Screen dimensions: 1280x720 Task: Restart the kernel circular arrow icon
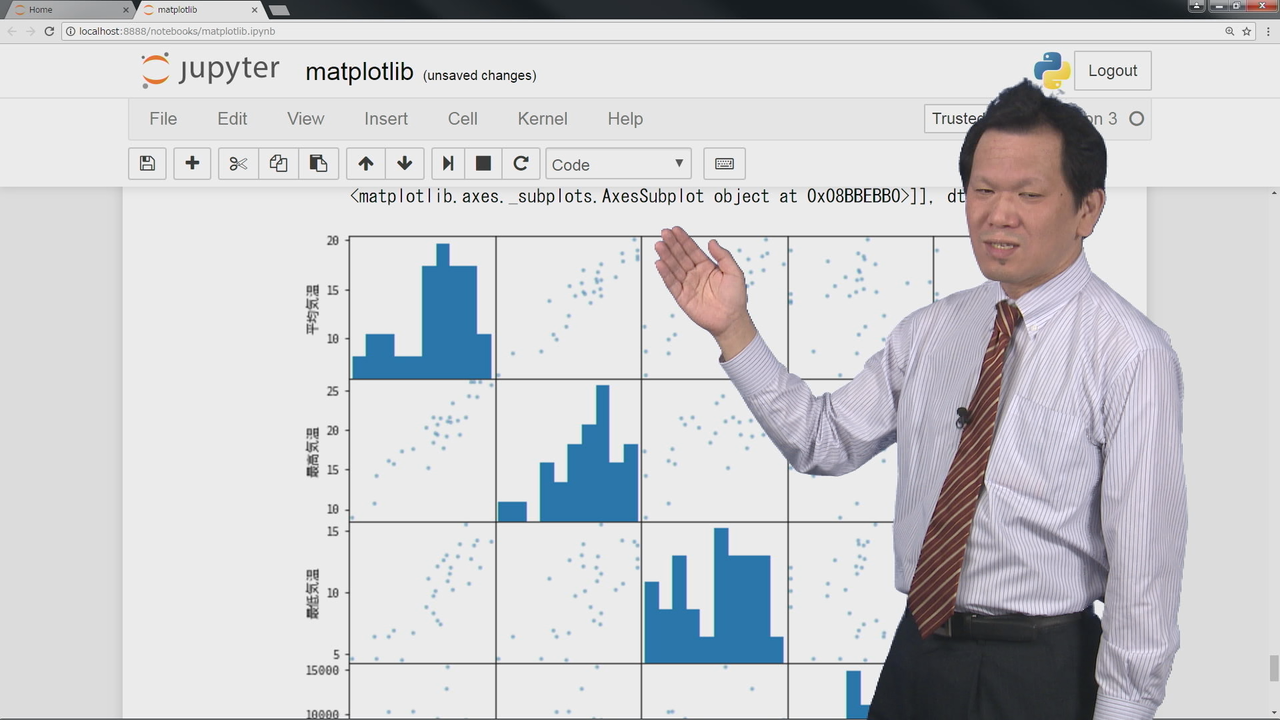[520, 164]
